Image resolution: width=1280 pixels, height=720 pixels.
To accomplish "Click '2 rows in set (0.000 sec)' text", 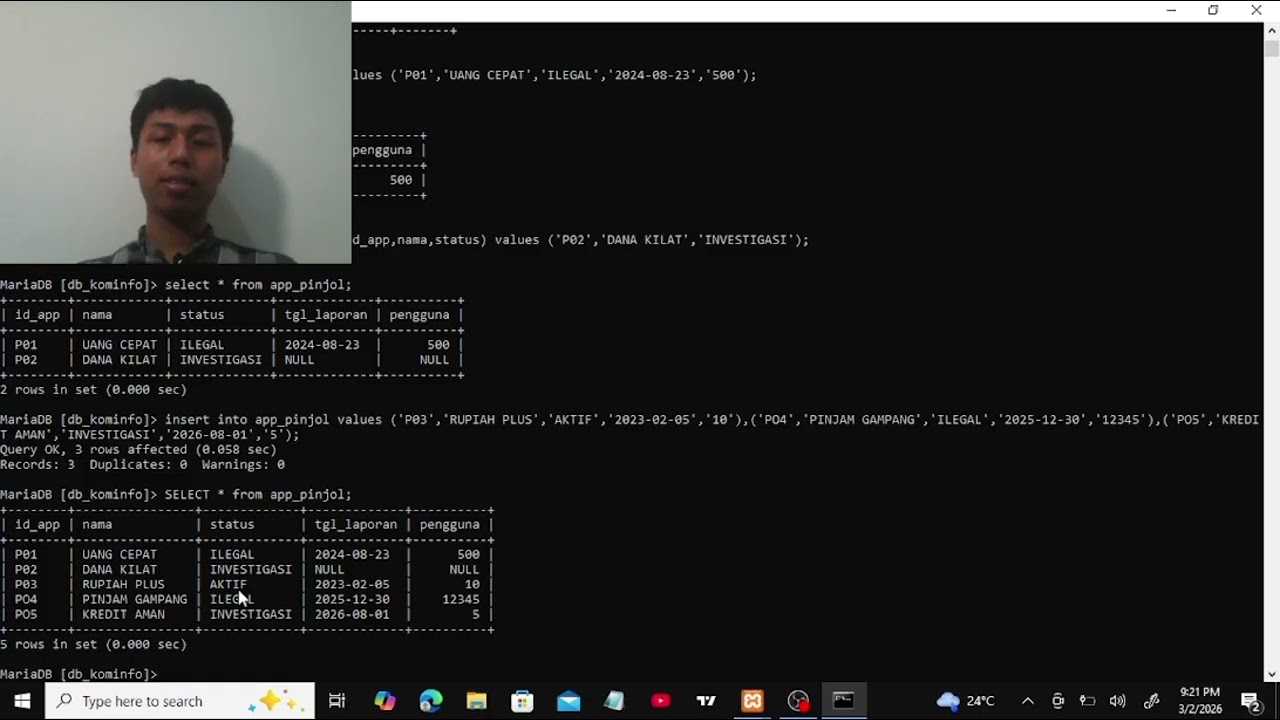I will pyautogui.click(x=93, y=389).
